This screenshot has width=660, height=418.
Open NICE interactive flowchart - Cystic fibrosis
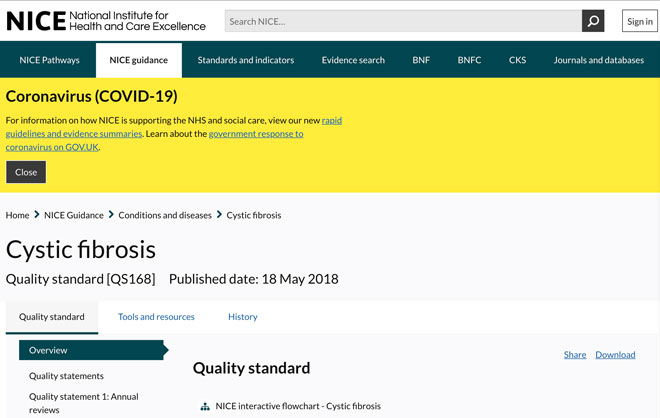point(298,406)
